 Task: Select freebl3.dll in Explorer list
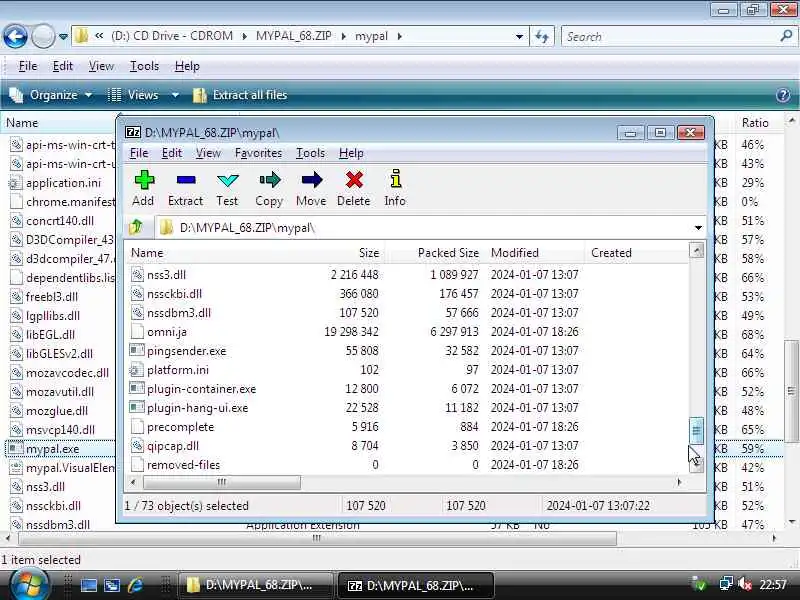coord(51,296)
